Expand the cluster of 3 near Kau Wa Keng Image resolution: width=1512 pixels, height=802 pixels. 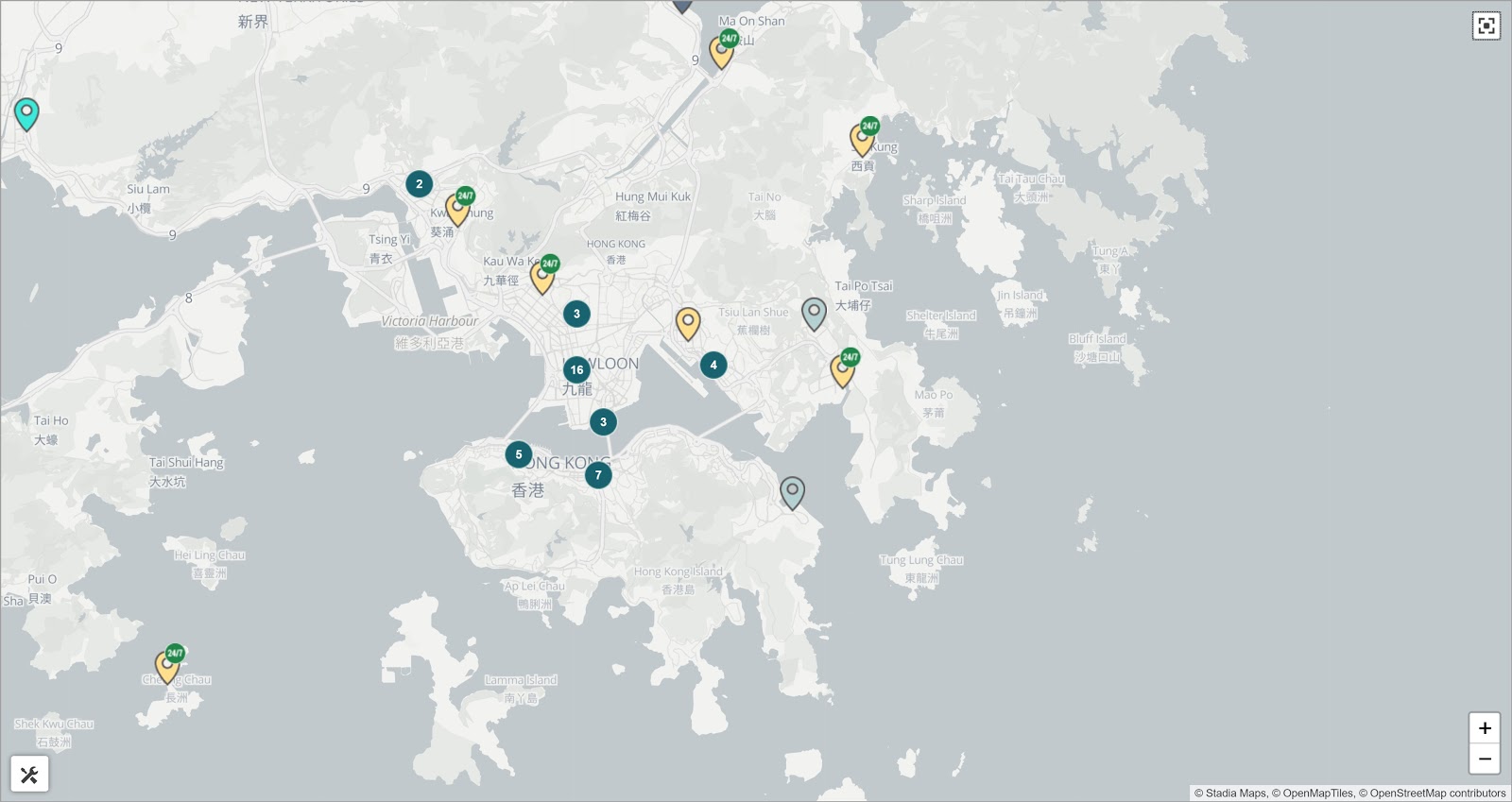click(576, 314)
